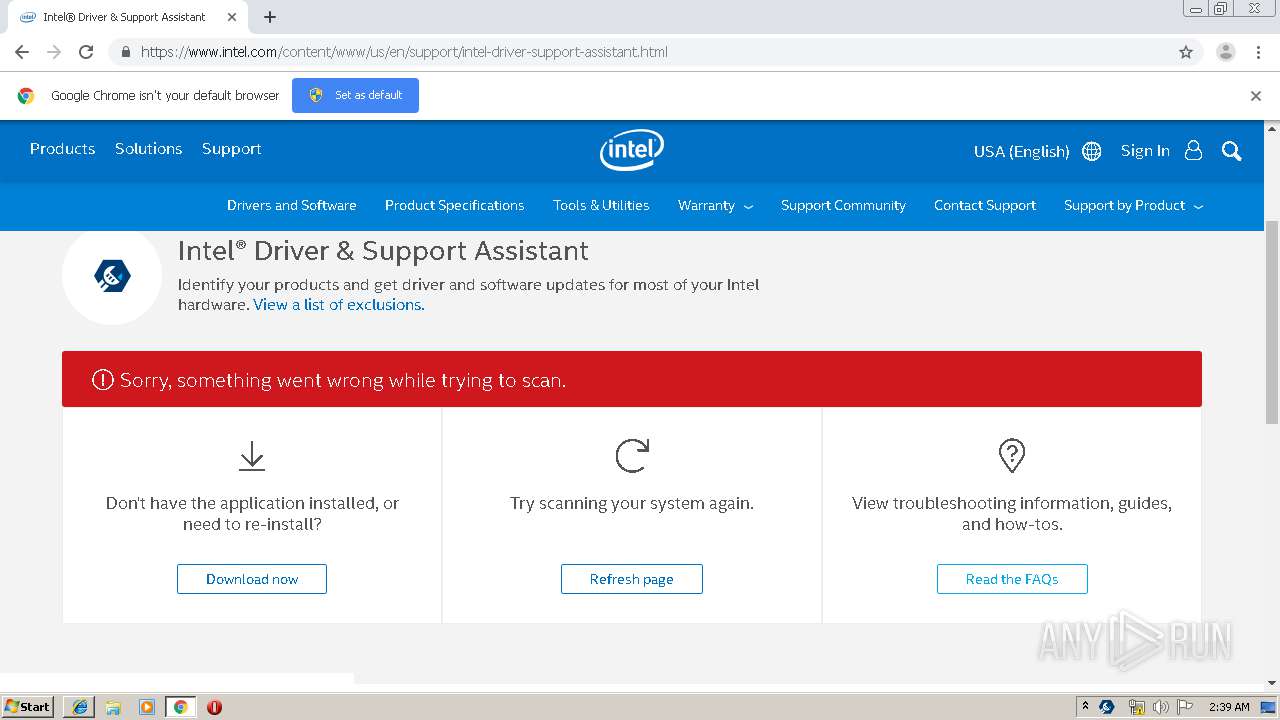Open Tools & Utilities
The image size is (1280, 720).
(x=601, y=205)
